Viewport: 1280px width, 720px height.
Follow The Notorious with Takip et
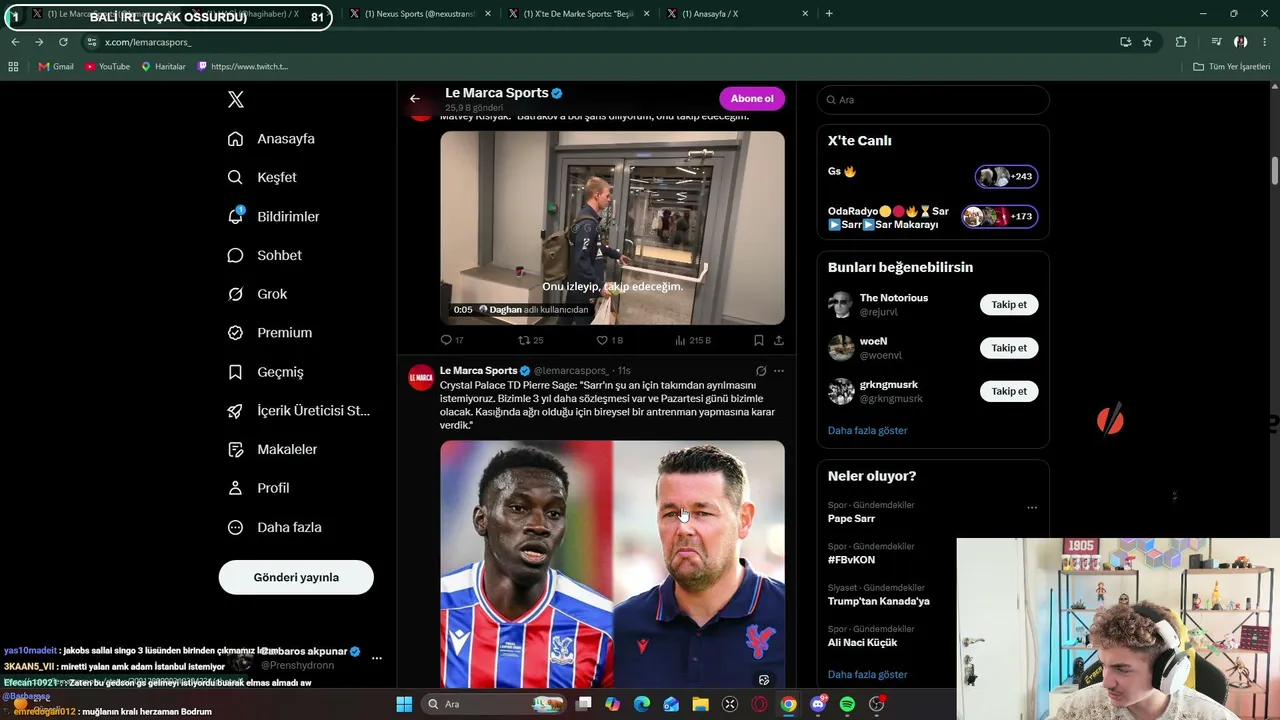(1009, 305)
